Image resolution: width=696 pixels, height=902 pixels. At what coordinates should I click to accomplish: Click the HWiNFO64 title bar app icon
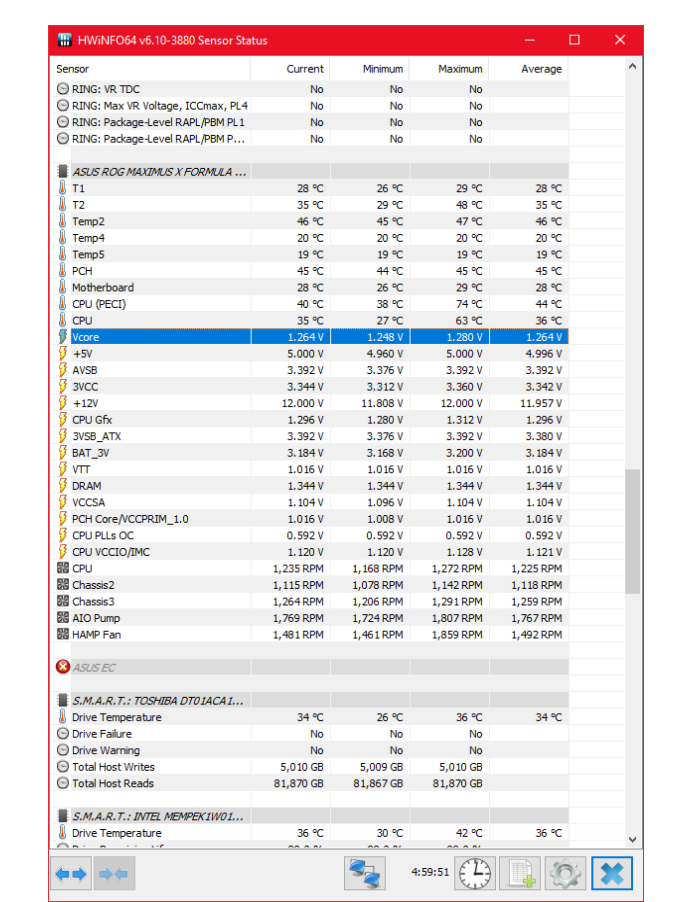[x=64, y=40]
